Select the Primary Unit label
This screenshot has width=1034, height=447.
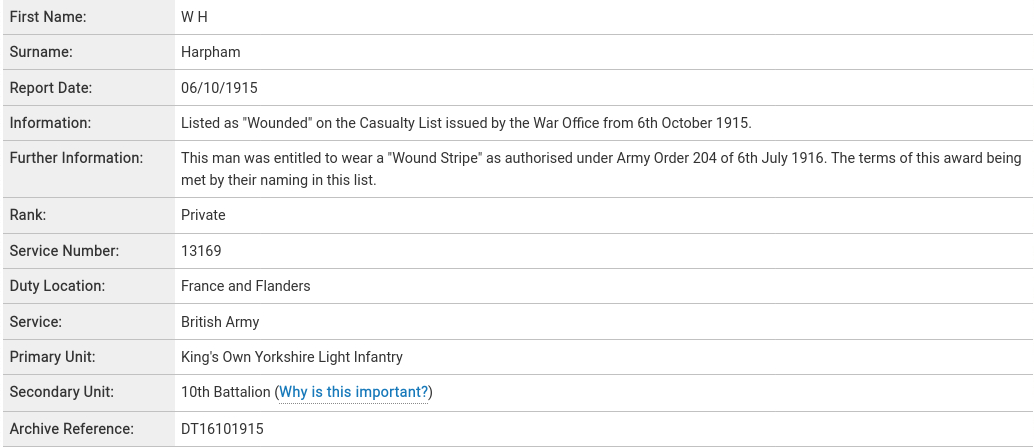[52, 357]
